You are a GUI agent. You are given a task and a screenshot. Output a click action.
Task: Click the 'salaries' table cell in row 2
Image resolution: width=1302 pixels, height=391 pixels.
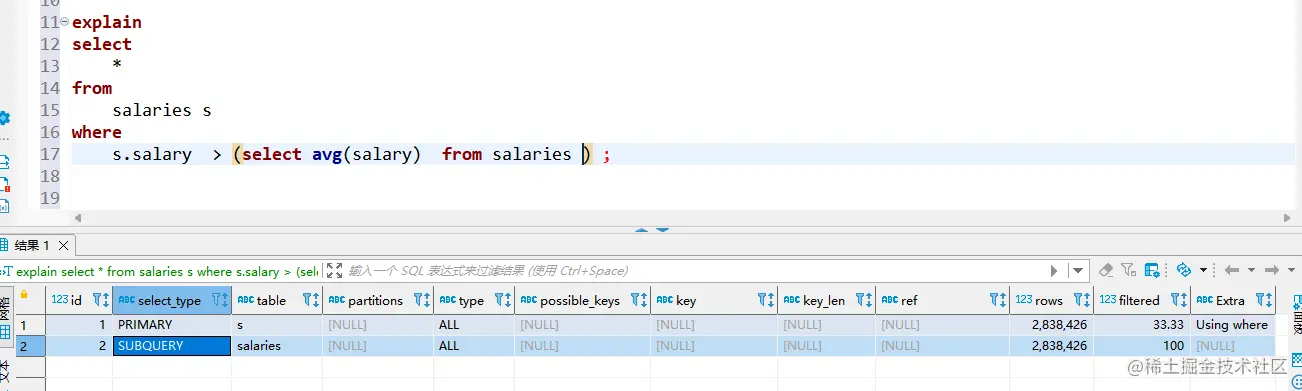(277, 346)
